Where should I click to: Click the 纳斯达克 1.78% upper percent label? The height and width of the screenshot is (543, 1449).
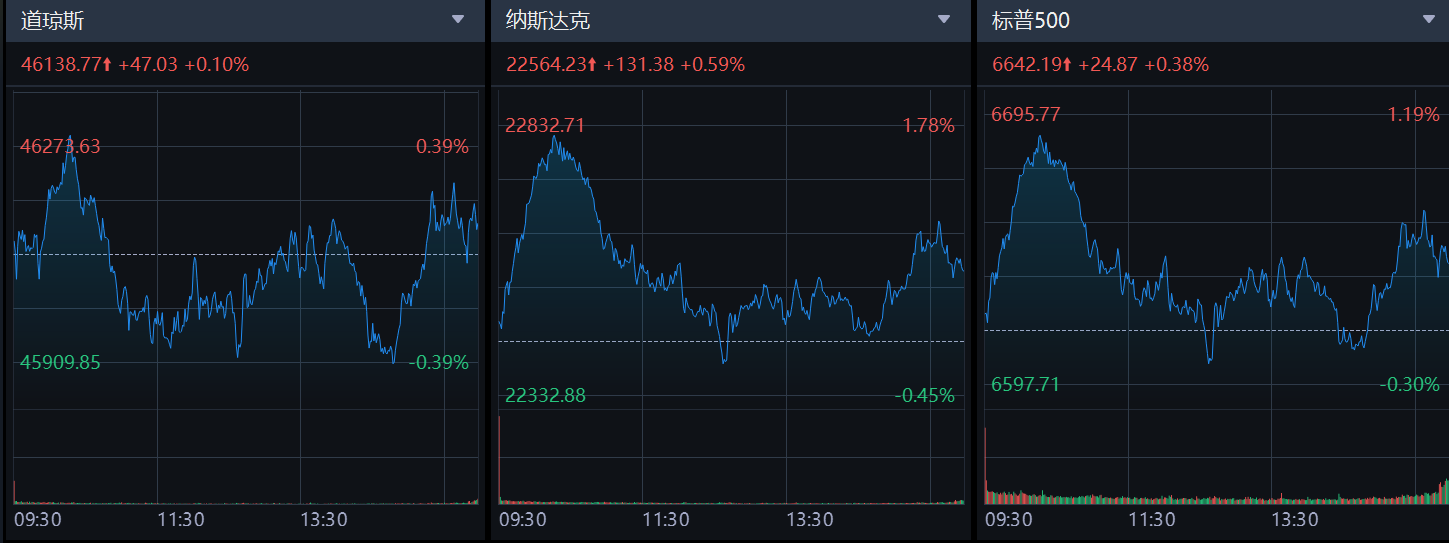tap(927, 126)
